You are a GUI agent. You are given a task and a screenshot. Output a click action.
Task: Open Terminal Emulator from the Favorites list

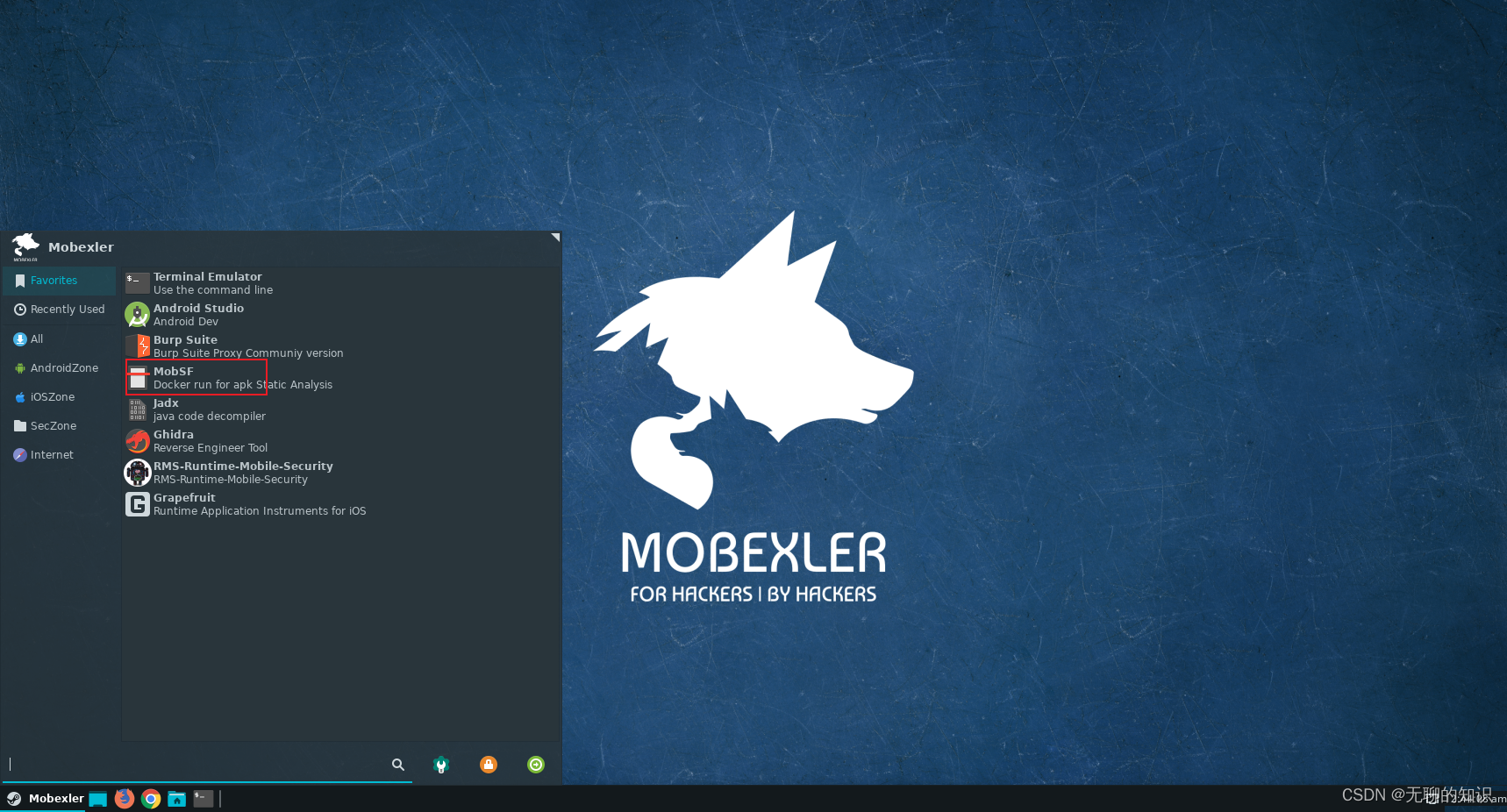tap(341, 283)
